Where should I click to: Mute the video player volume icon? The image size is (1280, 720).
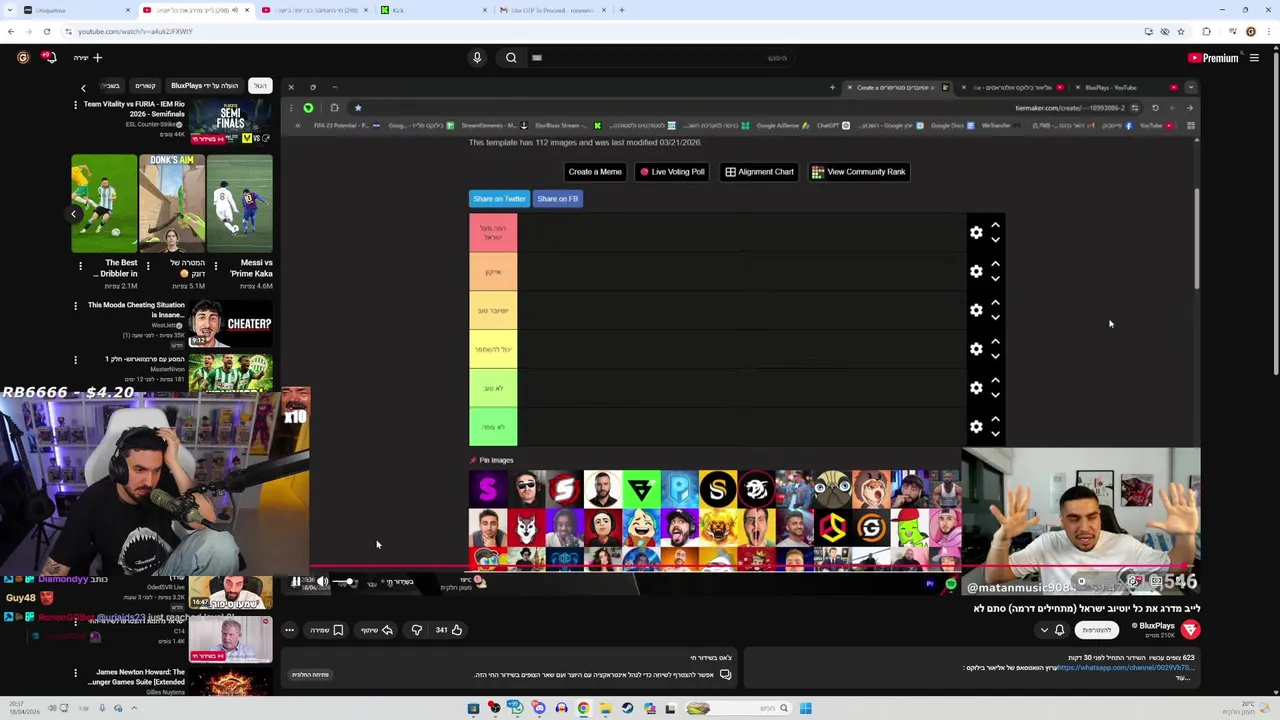tap(322, 582)
